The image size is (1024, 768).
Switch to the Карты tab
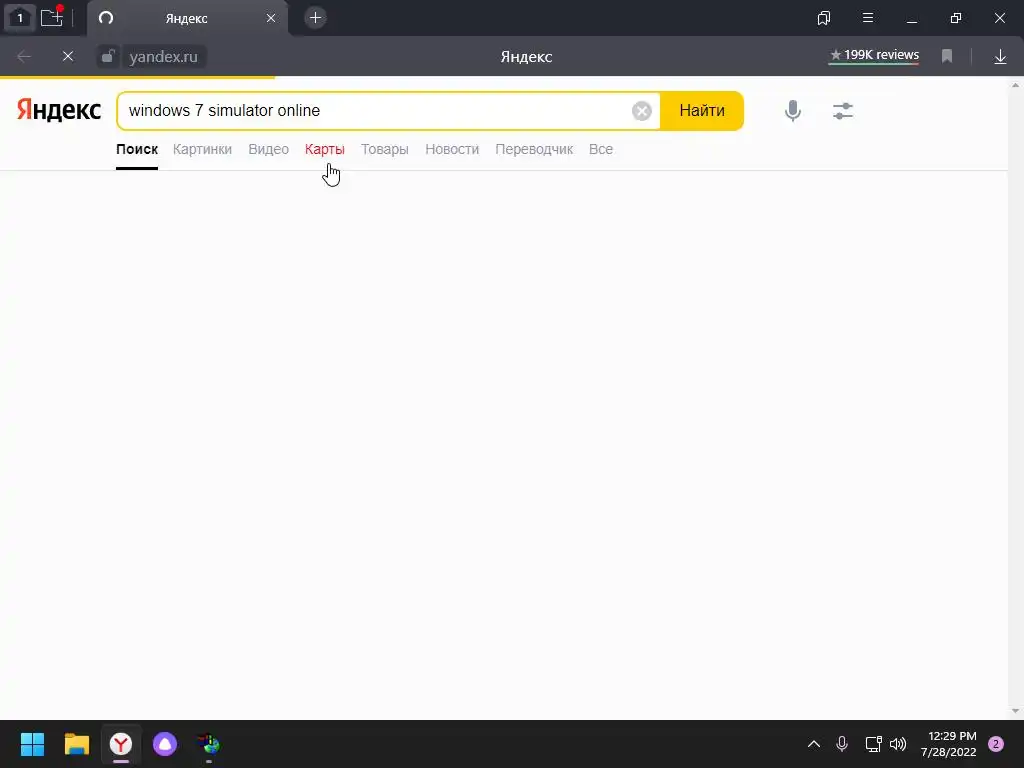(325, 150)
